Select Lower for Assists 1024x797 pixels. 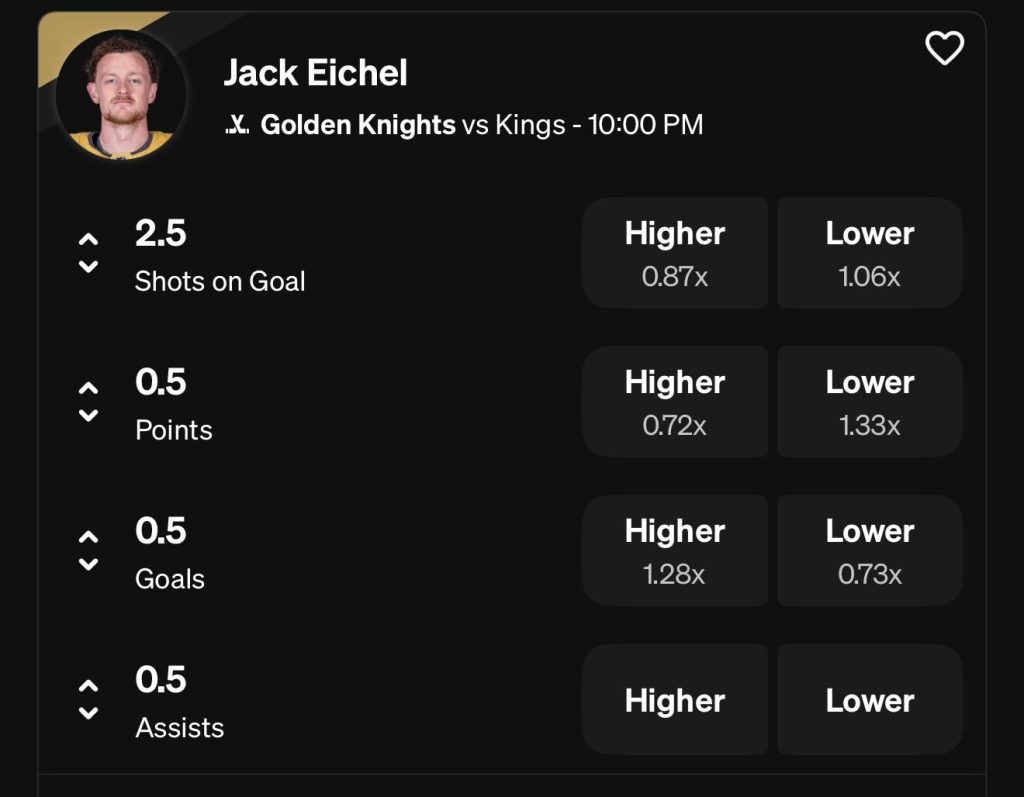869,699
